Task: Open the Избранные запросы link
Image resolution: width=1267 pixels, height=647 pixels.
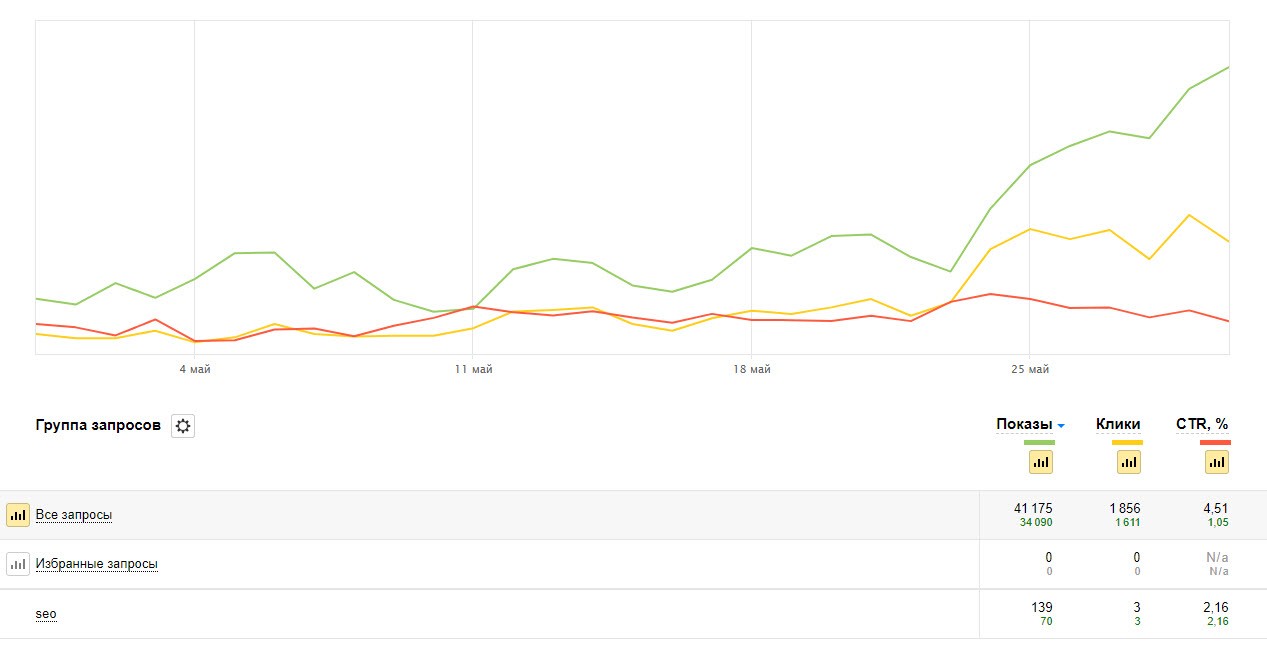Action: [x=97, y=564]
